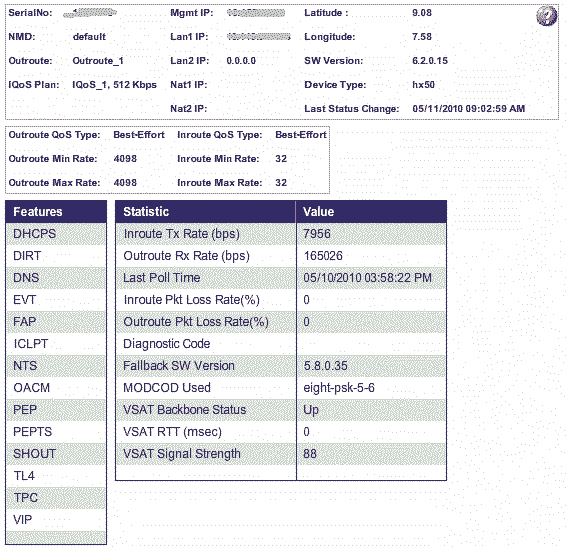This screenshot has height=547, width=566.
Task: Click the Inroute Min Rate value 32
Action: coord(281,159)
